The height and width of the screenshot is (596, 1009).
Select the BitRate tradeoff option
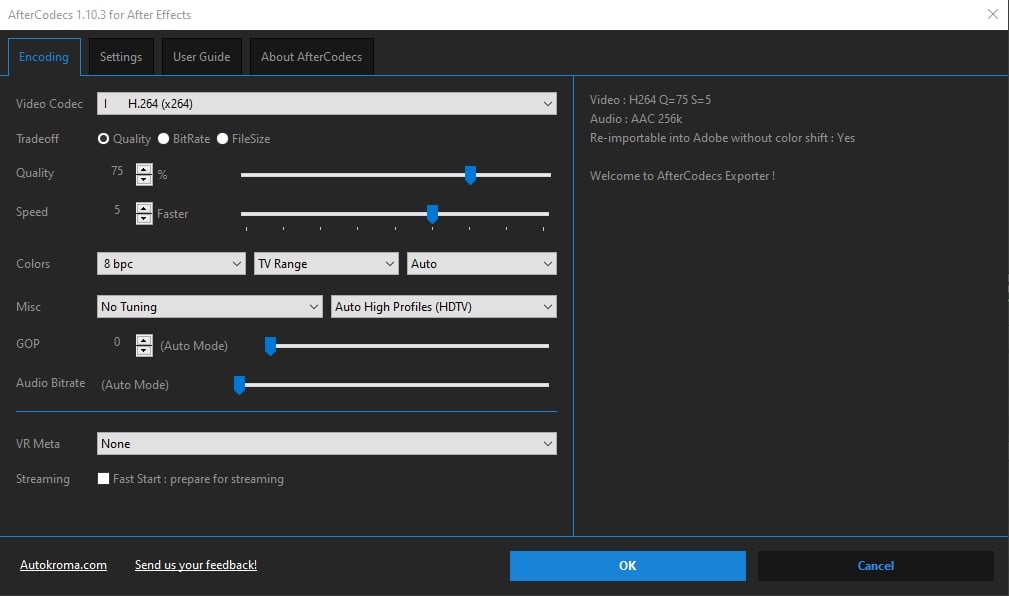pos(164,139)
